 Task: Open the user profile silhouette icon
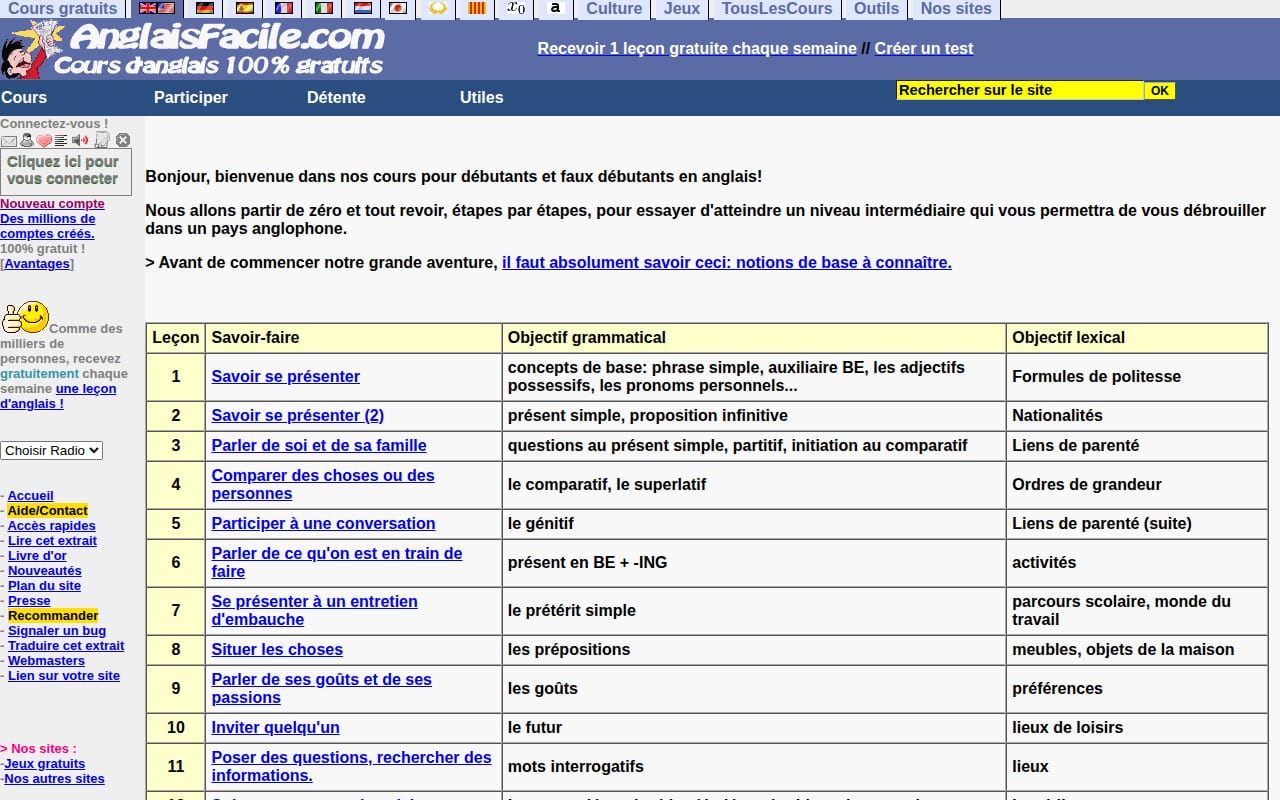(x=27, y=140)
